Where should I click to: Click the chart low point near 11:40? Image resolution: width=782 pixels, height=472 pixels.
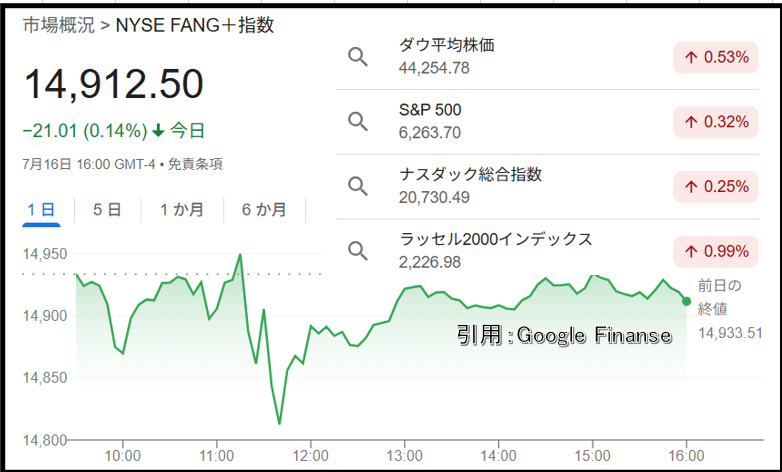tap(279, 424)
